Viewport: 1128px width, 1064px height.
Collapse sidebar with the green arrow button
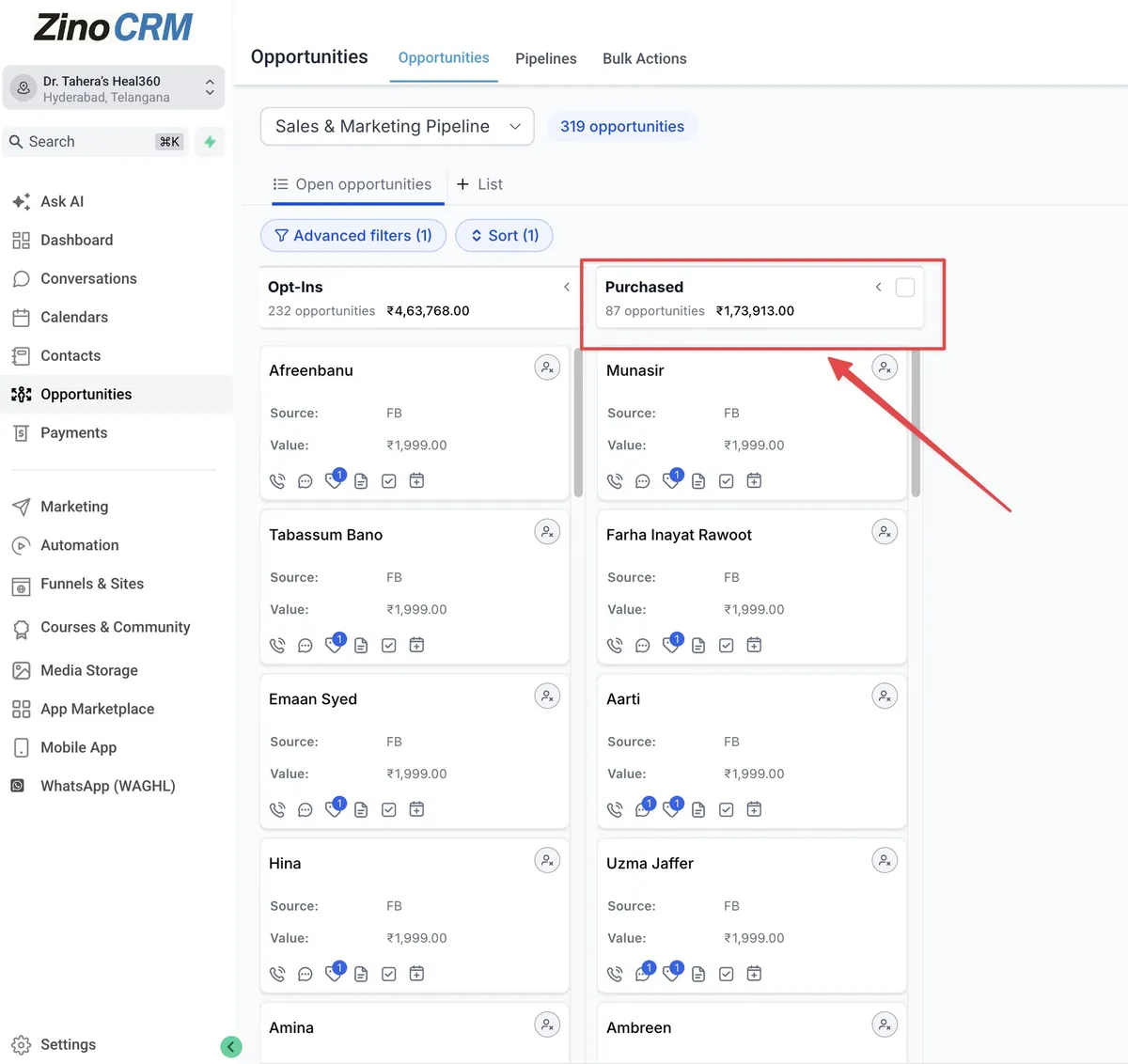click(231, 1046)
